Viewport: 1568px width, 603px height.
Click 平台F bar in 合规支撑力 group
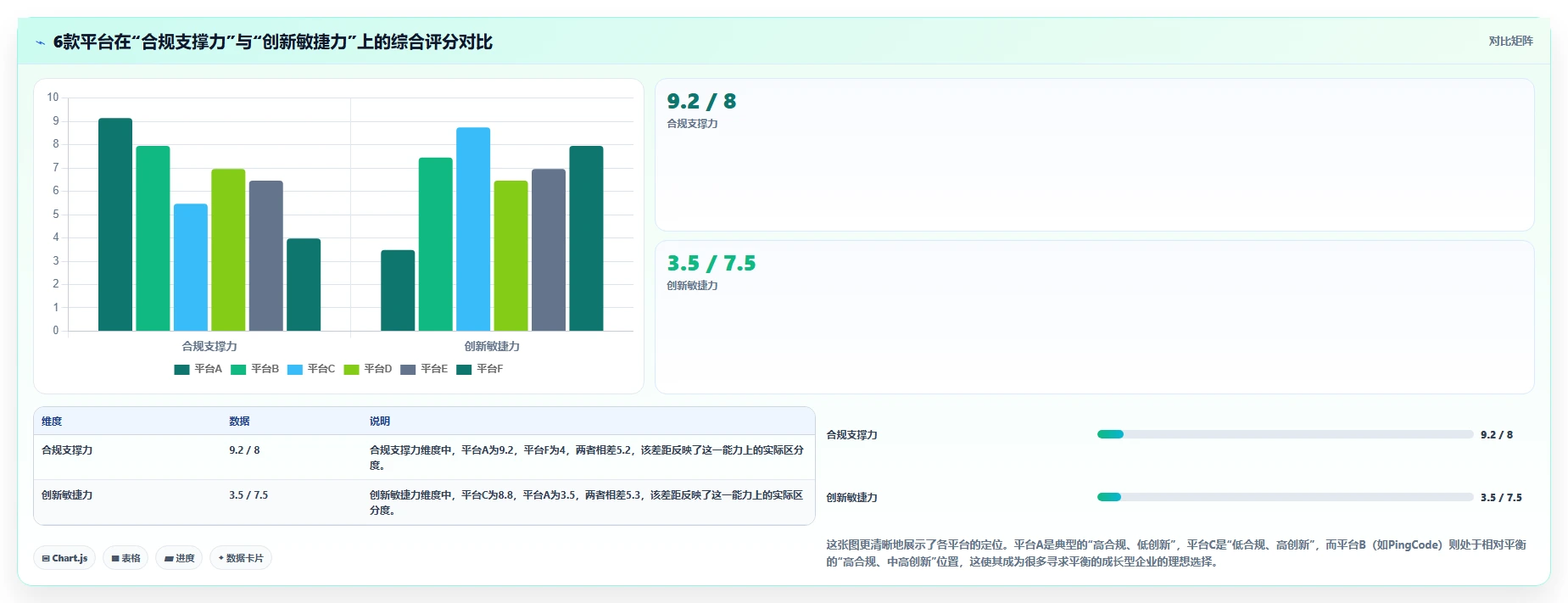(x=304, y=284)
